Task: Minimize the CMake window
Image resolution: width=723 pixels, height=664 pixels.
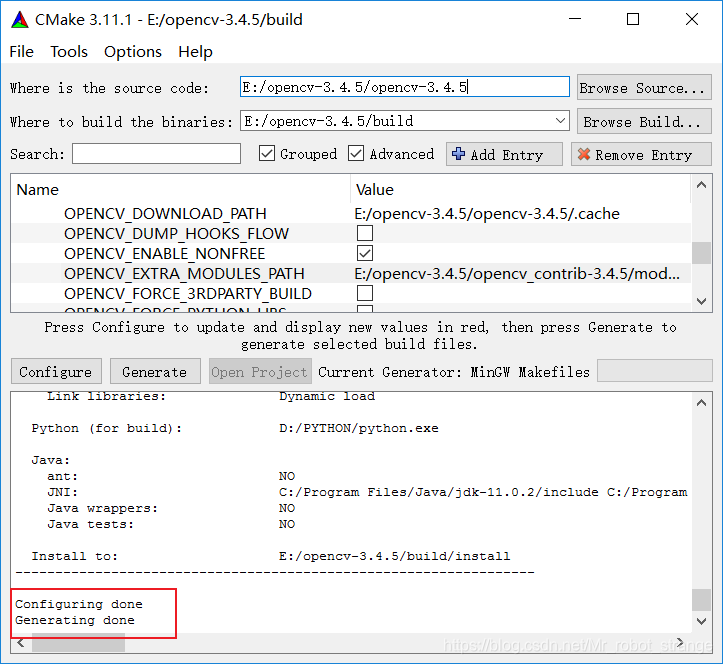Action: tap(575, 19)
